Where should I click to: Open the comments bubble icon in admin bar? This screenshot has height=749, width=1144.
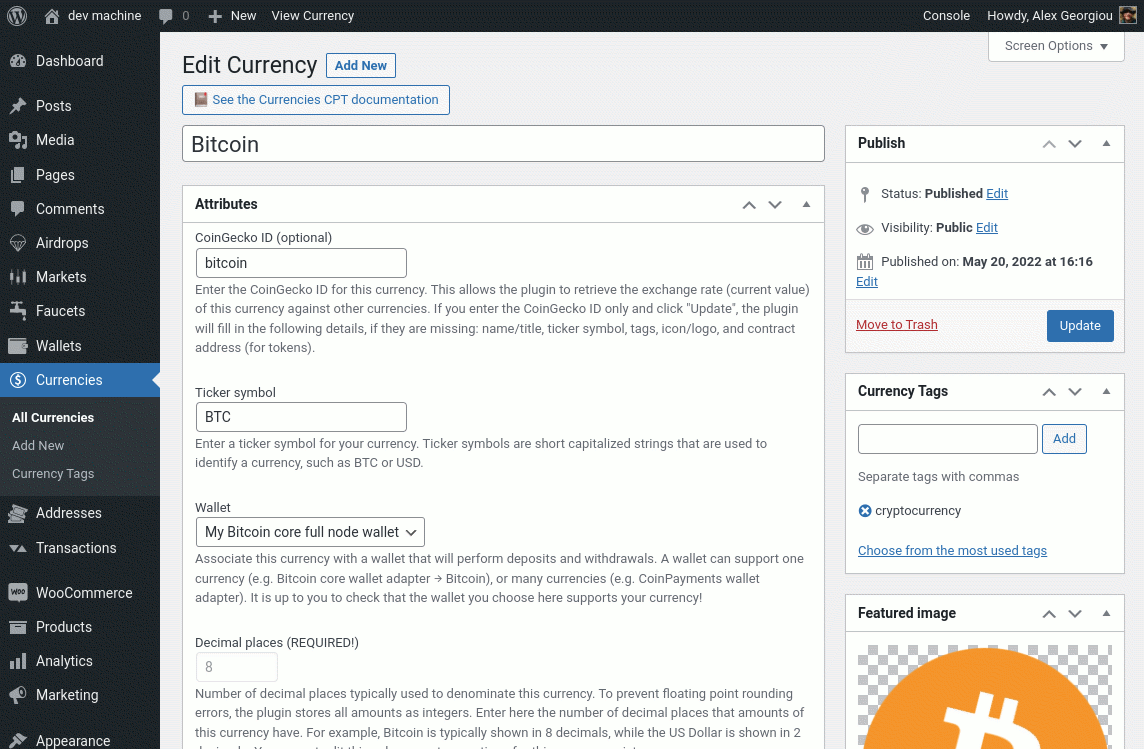(x=165, y=15)
